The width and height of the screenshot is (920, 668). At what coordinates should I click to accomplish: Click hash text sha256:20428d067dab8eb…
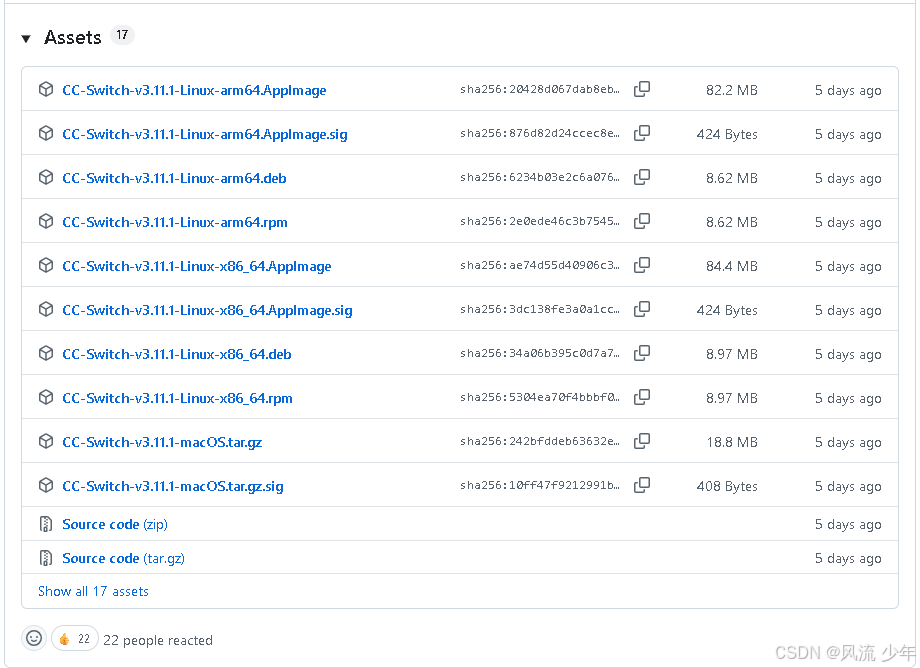[x=540, y=89]
